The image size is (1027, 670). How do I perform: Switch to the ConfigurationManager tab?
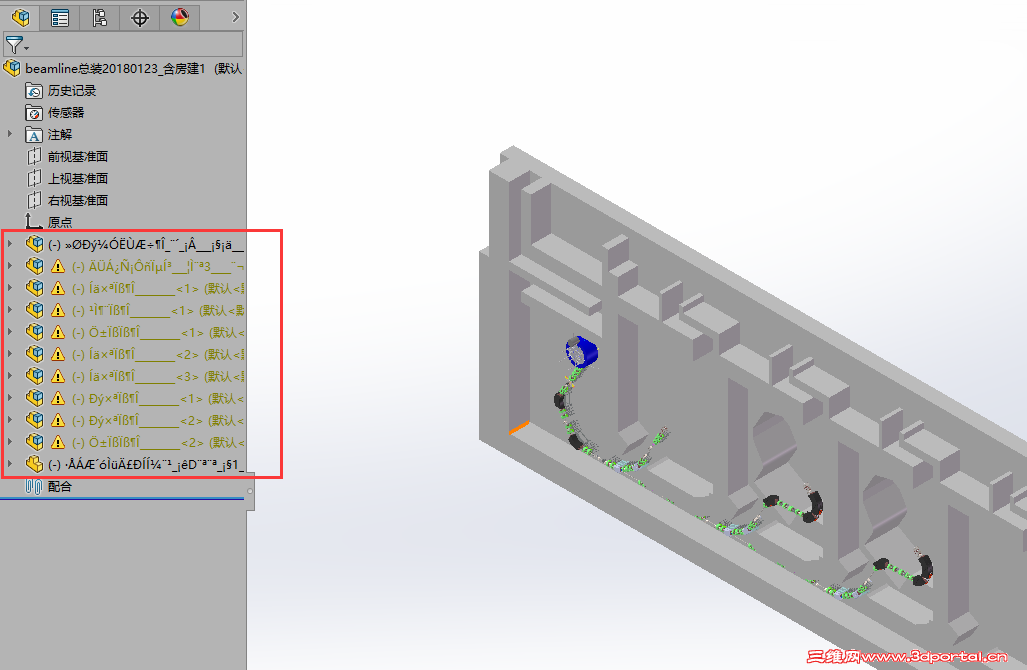click(100, 17)
